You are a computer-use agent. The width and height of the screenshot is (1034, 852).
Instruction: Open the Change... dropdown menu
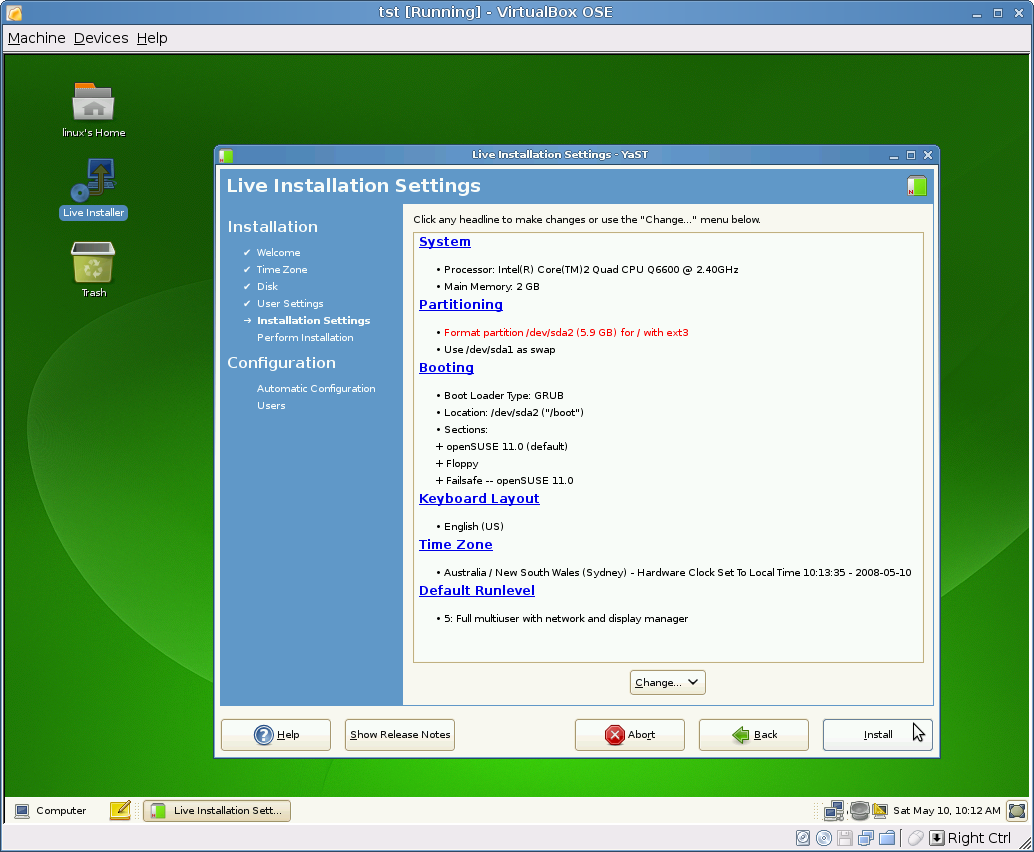coord(667,682)
